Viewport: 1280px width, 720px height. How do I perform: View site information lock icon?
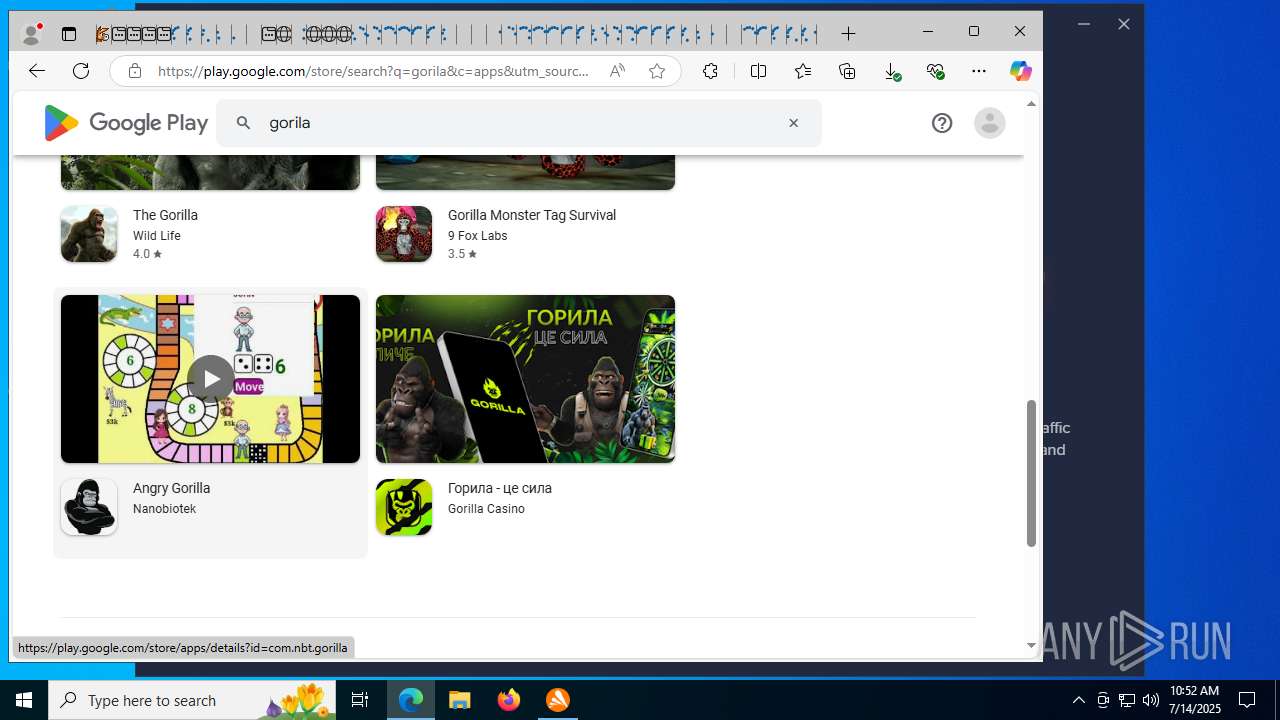(135, 71)
